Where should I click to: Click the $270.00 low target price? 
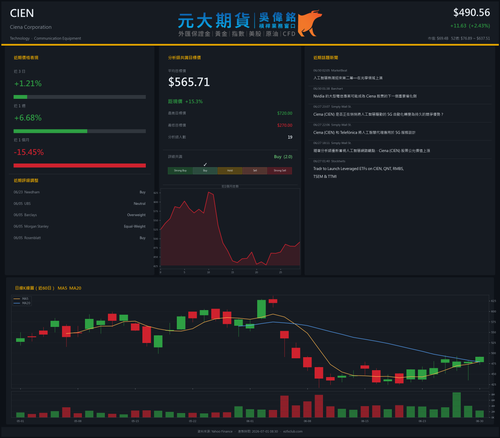pyautogui.click(x=285, y=125)
